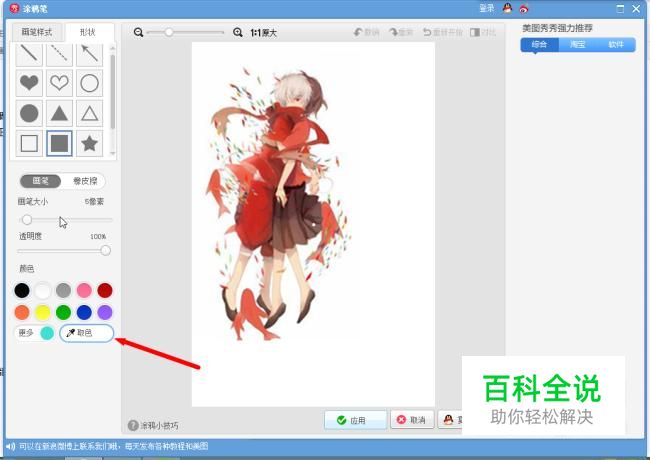Select the solid line shape
The image size is (650, 460).
[29, 54]
